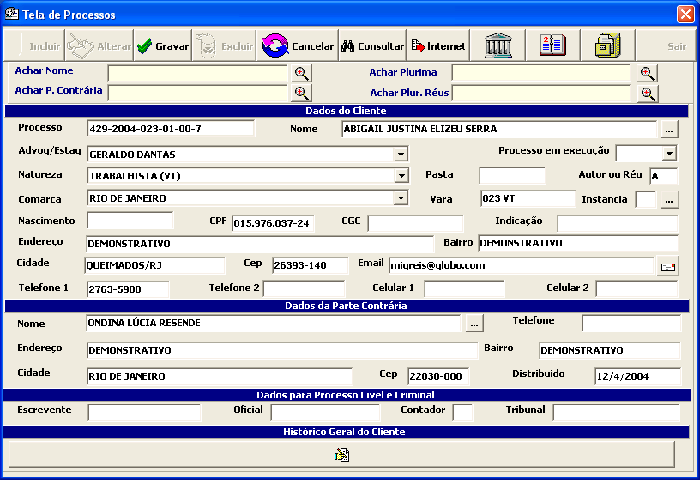Image resolution: width=700 pixels, height=480 pixels.
Task: Click the padlock folder toolbar icon
Action: pos(607,46)
